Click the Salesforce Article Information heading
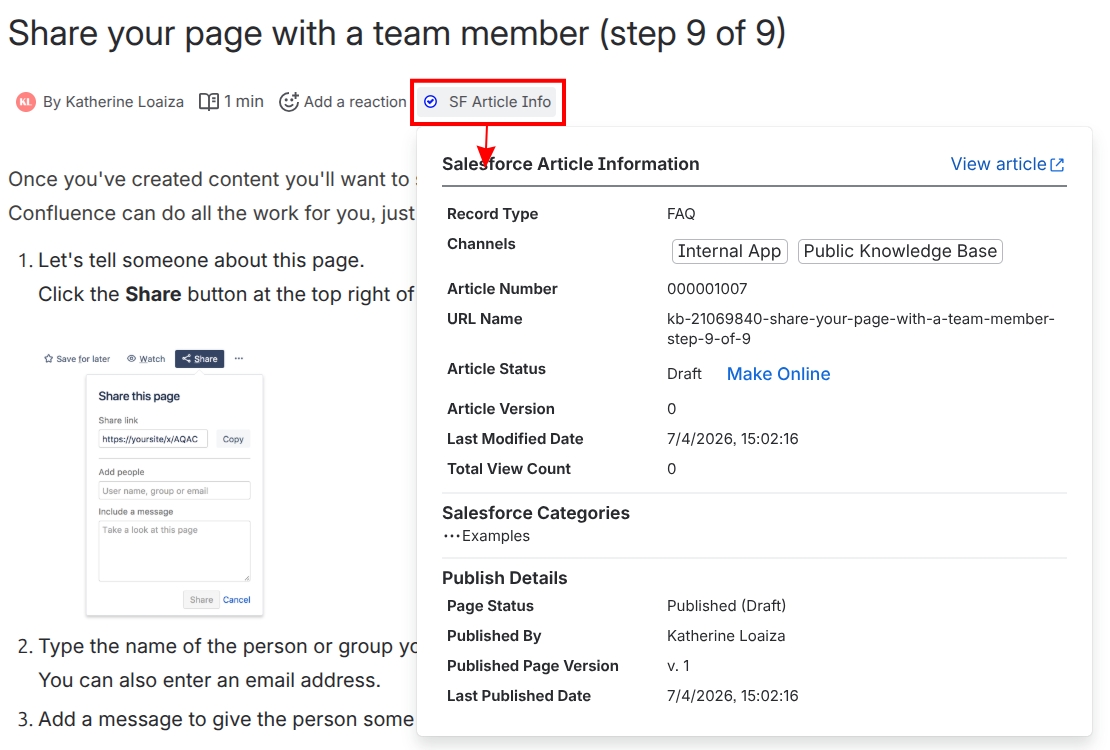Viewport: 1110px width, 750px height. [x=571, y=164]
